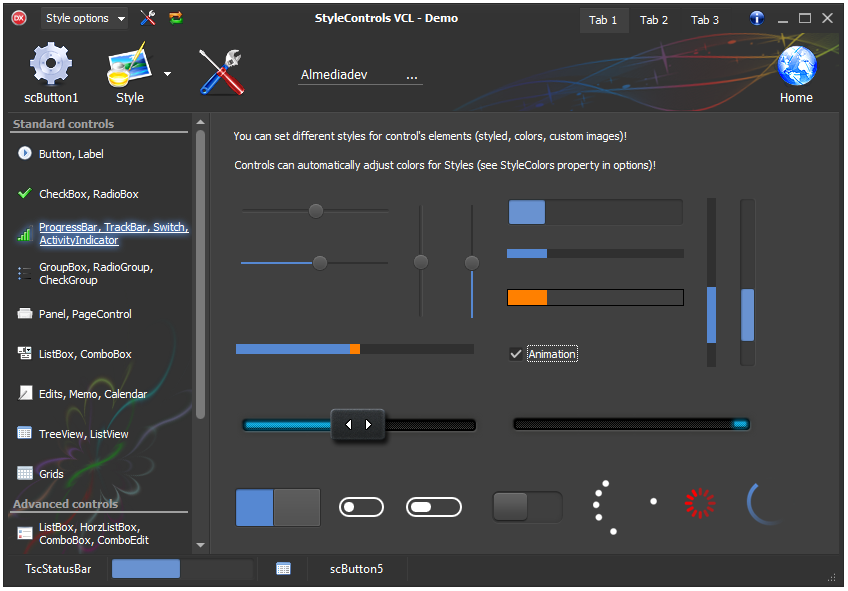The image size is (848, 591).
Task: Click the large blue block progress bar
Action: click(x=595, y=212)
